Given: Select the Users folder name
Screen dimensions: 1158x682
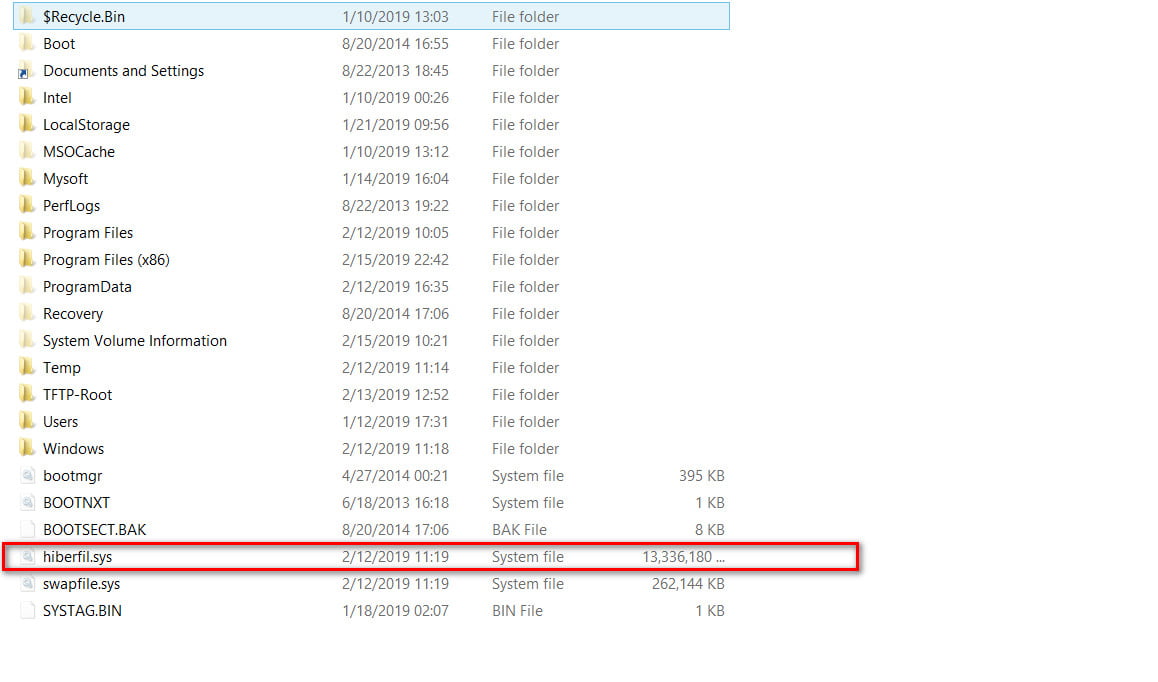Looking at the screenshot, I should click(60, 422).
